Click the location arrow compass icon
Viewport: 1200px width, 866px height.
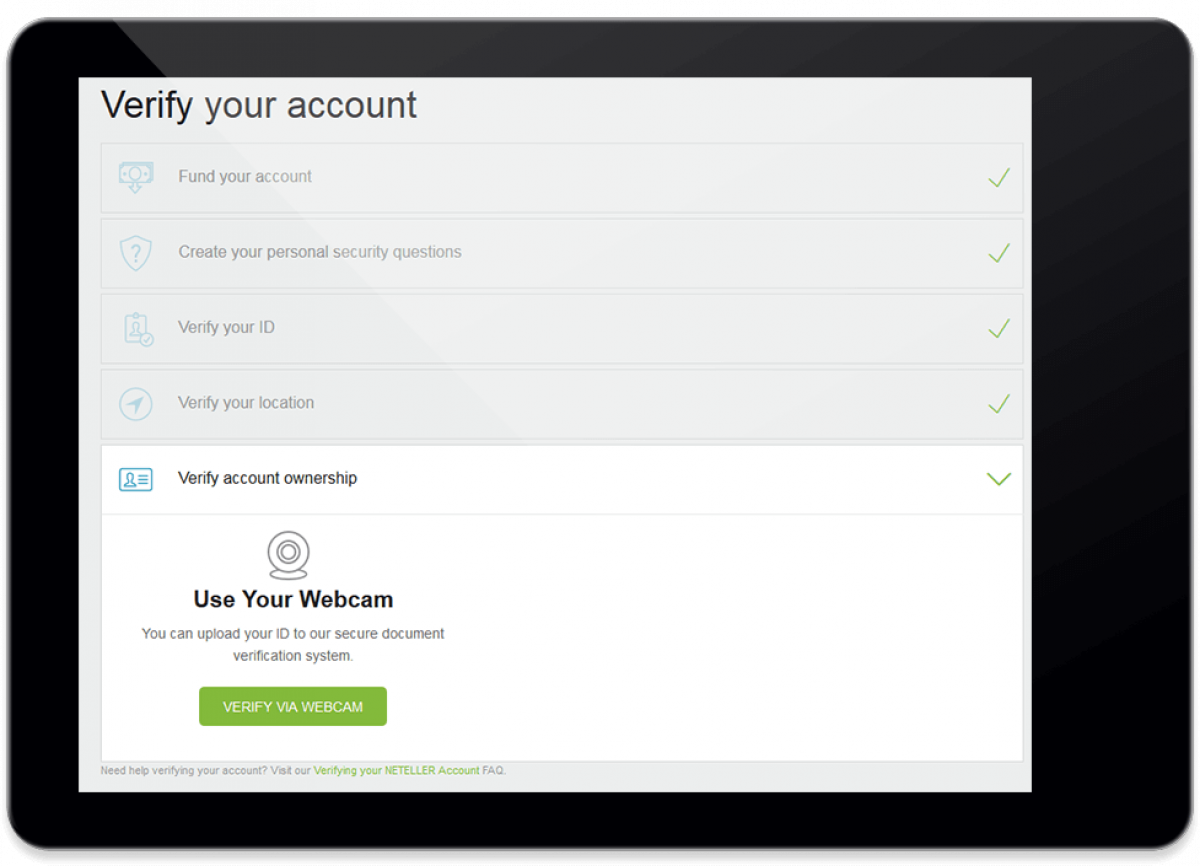tap(135, 404)
